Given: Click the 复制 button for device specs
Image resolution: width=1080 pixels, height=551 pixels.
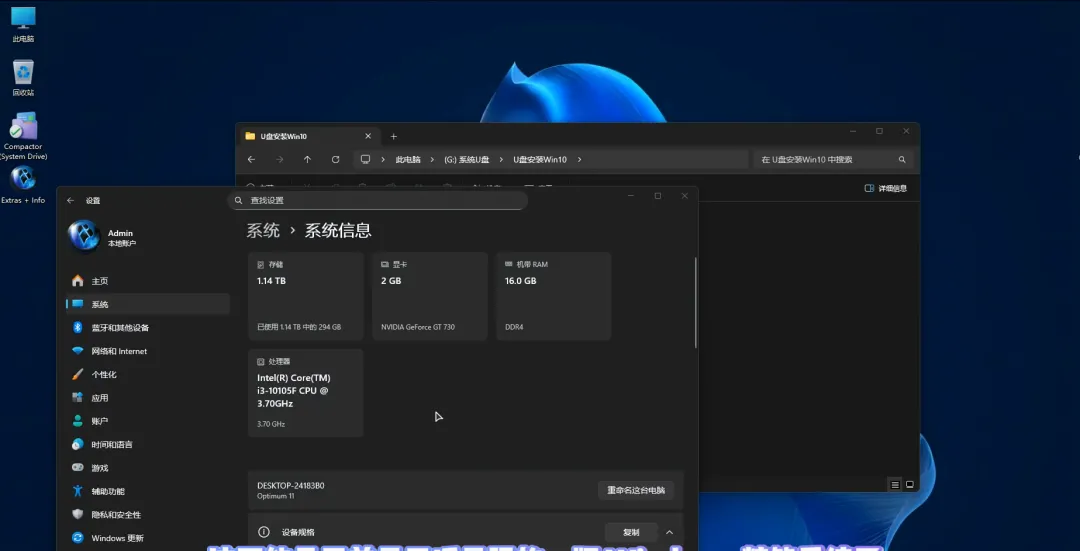Looking at the screenshot, I should tap(631, 532).
